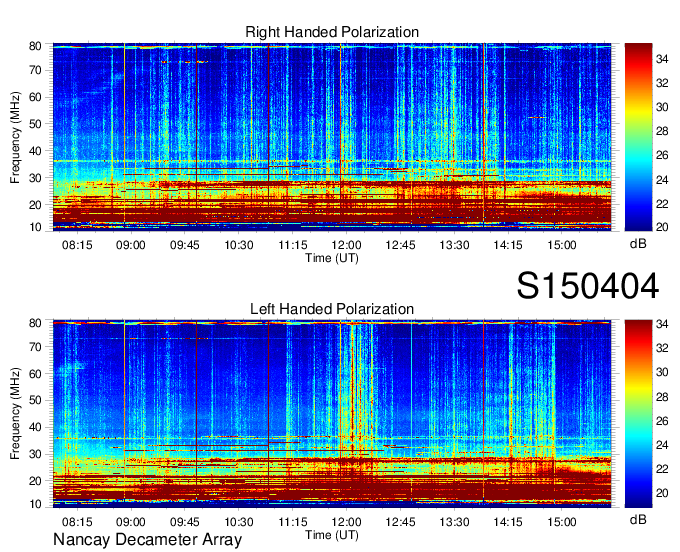Click the 09:00 time tick on Right Handed plot
The height and width of the screenshot is (552, 680).
point(131,245)
